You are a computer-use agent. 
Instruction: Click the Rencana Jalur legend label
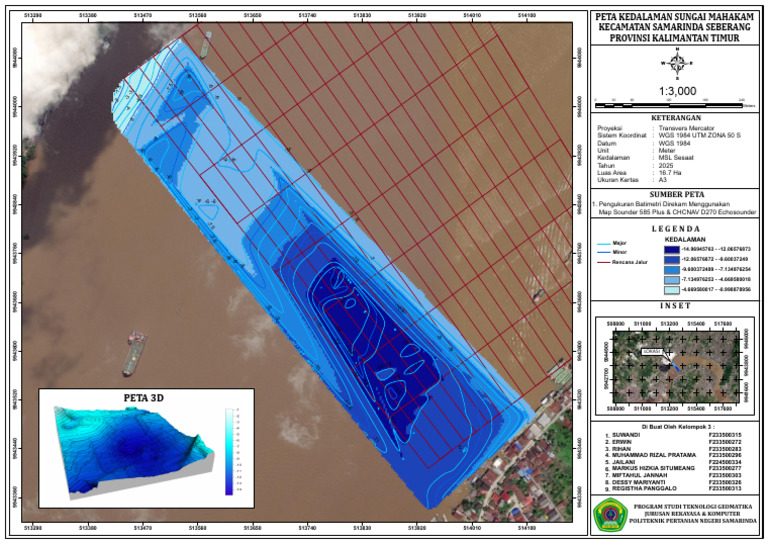629,262
